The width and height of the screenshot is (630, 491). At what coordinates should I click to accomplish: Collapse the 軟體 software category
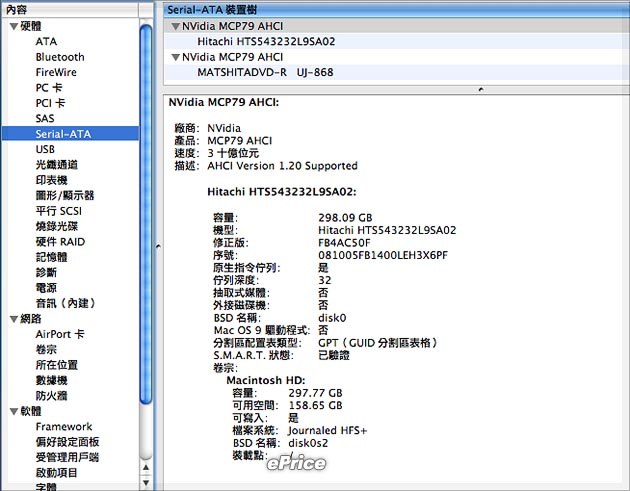pyautogui.click(x=14, y=411)
